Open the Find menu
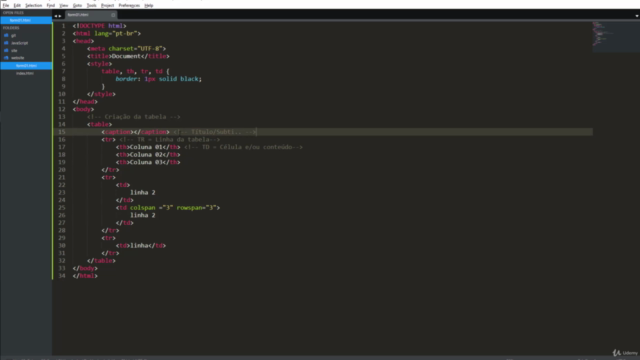Image resolution: width=640 pixels, height=360 pixels. [51, 5]
